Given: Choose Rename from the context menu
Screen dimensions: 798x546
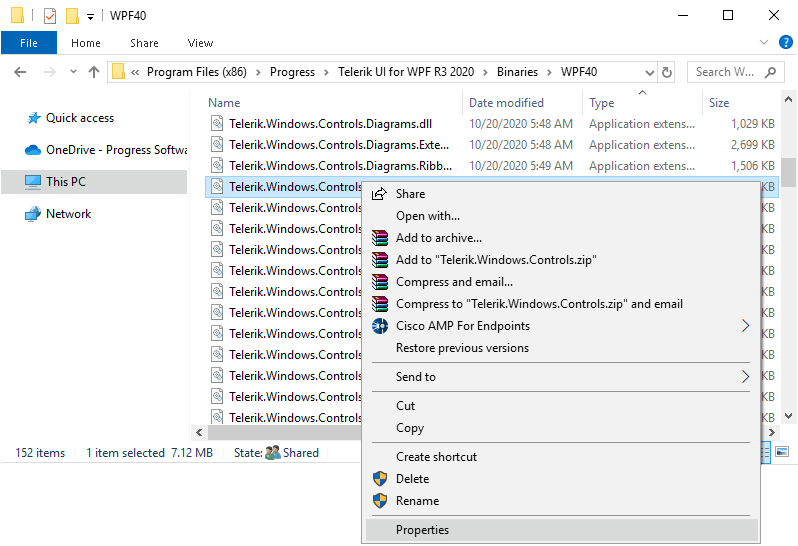Looking at the screenshot, I should [x=562, y=501].
